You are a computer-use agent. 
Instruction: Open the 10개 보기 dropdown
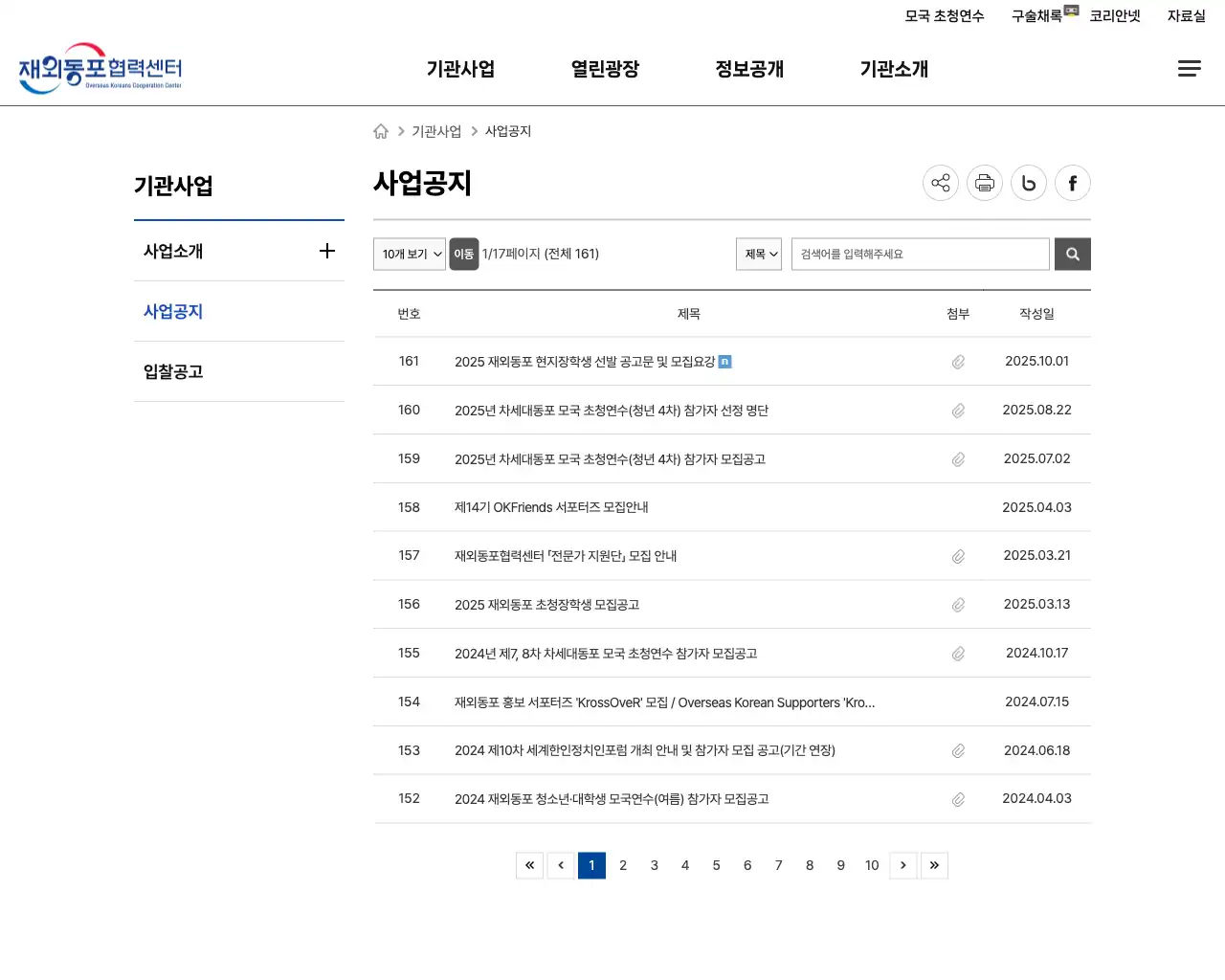(410, 254)
